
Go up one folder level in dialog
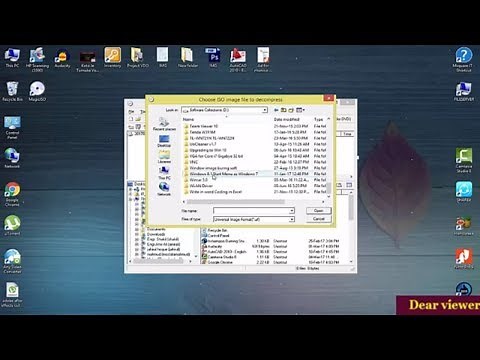point(283,110)
